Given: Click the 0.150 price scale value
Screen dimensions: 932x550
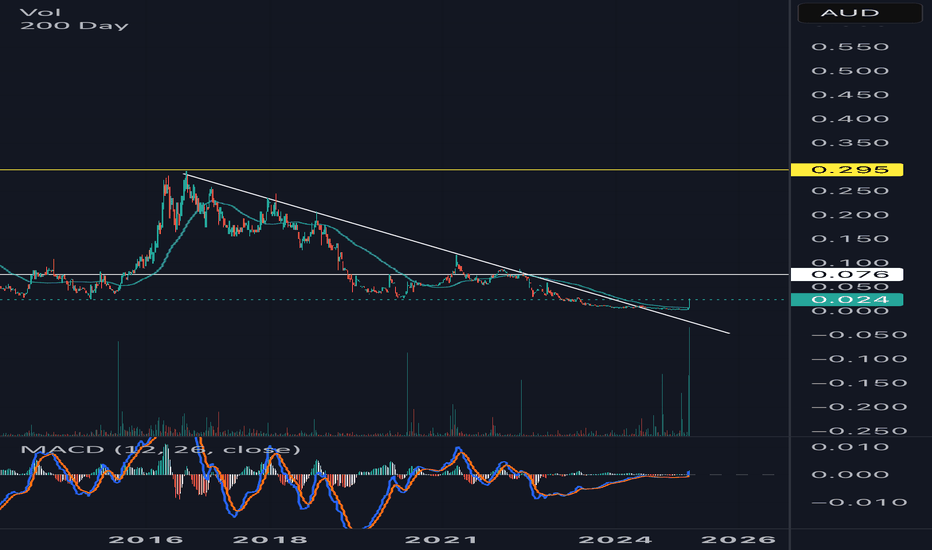Looking at the screenshot, I should (850, 239).
